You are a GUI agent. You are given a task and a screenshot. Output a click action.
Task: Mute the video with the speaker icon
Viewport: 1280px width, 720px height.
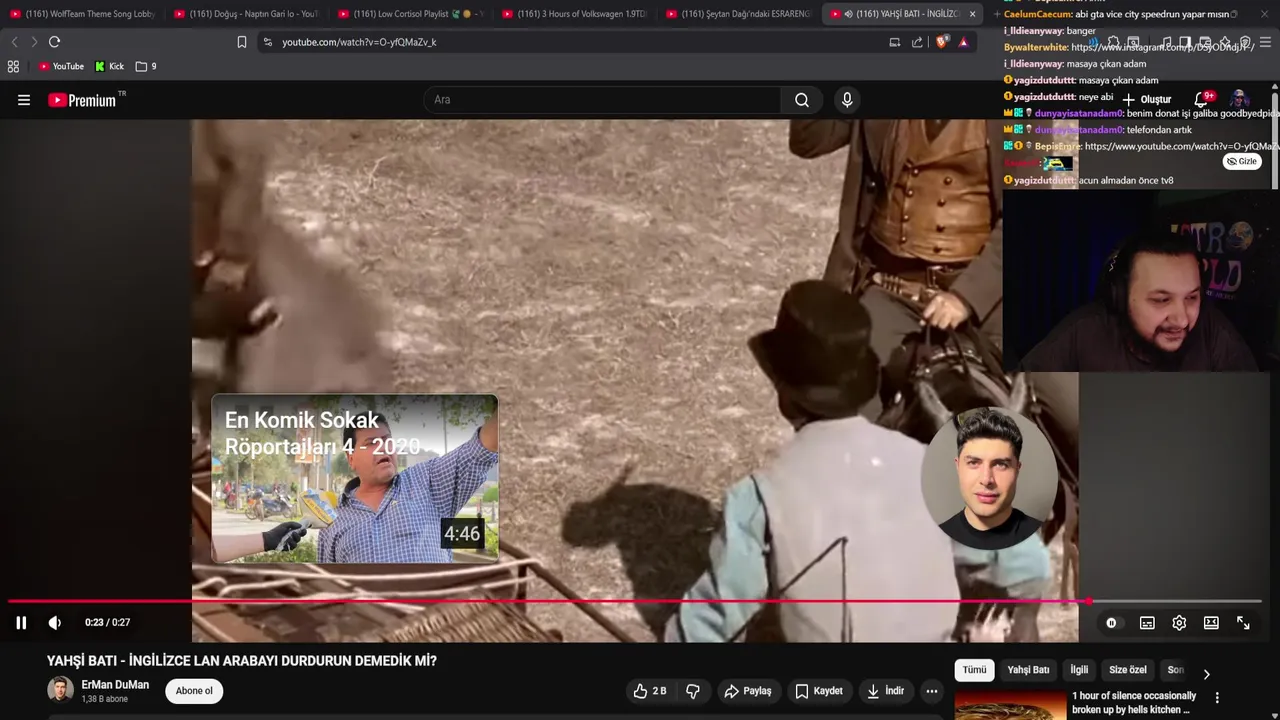[x=55, y=622]
